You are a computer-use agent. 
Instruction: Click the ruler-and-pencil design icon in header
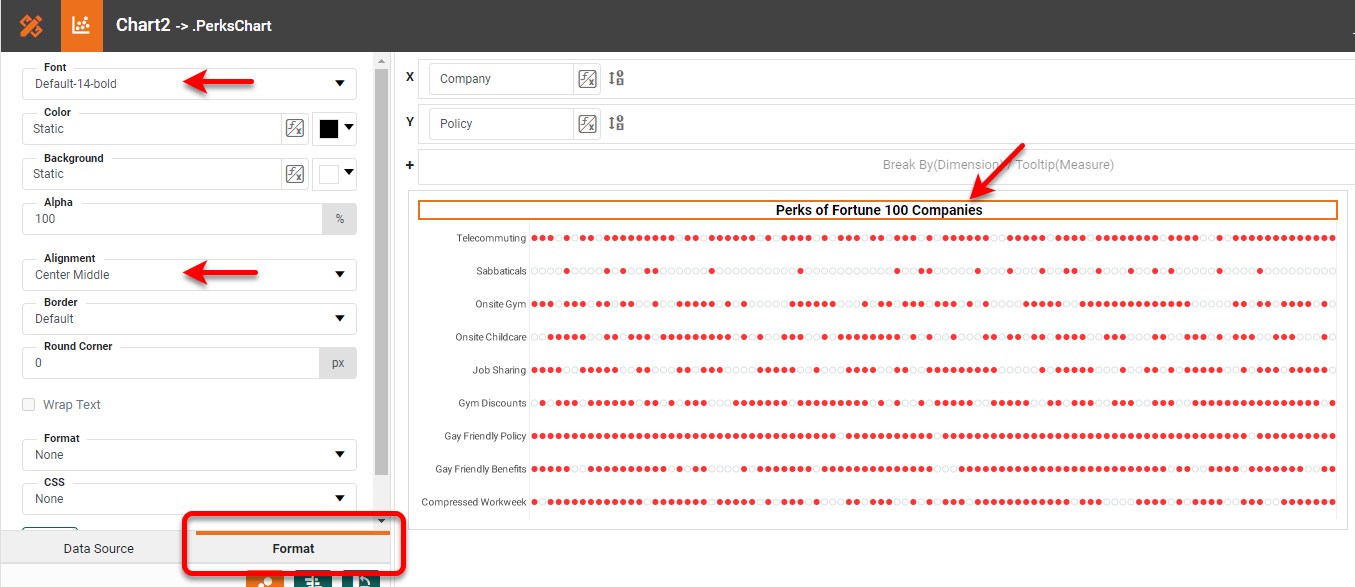(31, 26)
